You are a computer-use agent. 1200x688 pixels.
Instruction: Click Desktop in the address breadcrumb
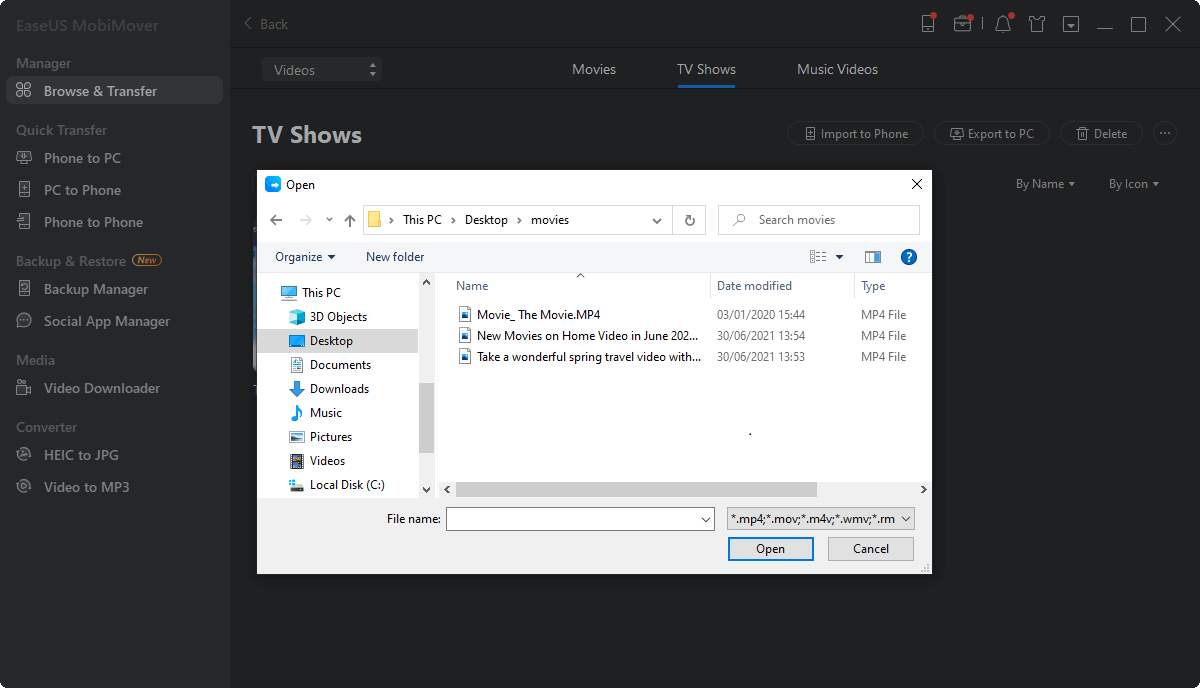pyautogui.click(x=486, y=220)
